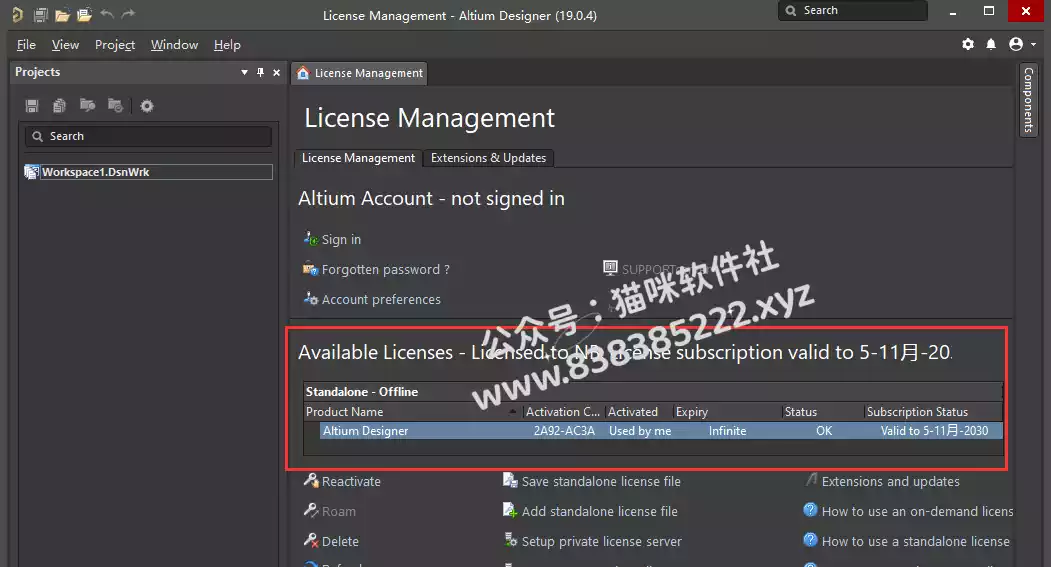This screenshot has height=567, width=1051.
Task: Click the Forgotten password link
Action: click(385, 269)
